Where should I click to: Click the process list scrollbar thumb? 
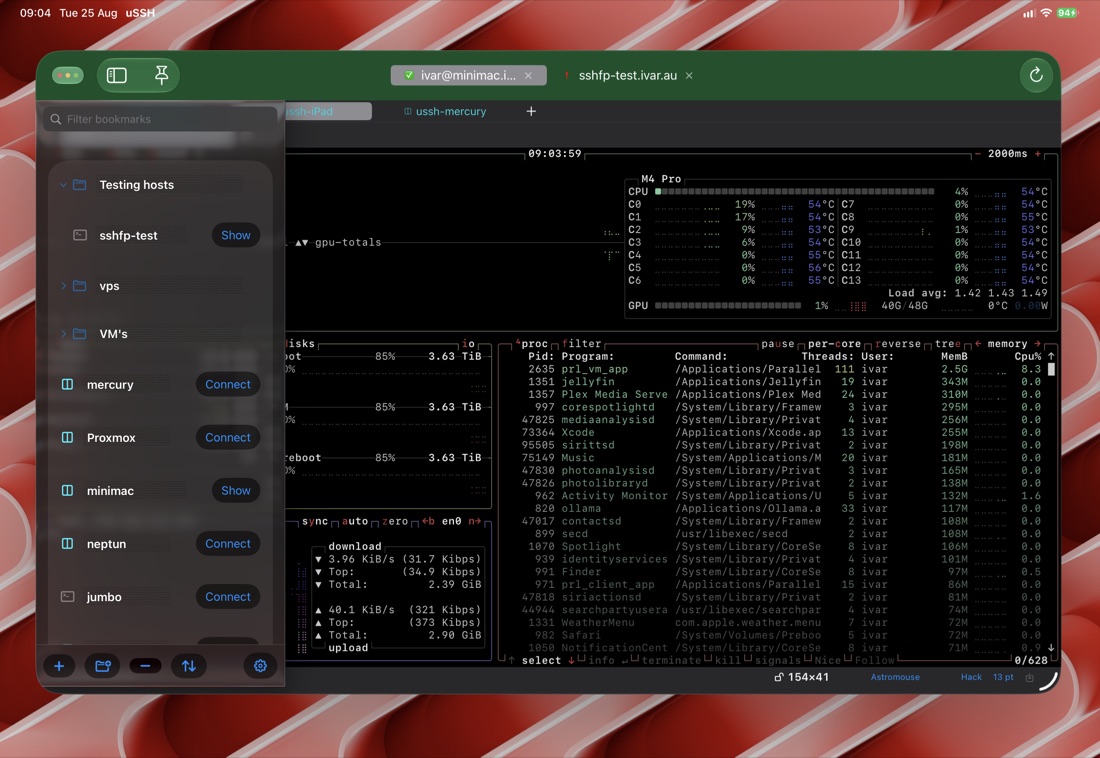(x=1051, y=369)
